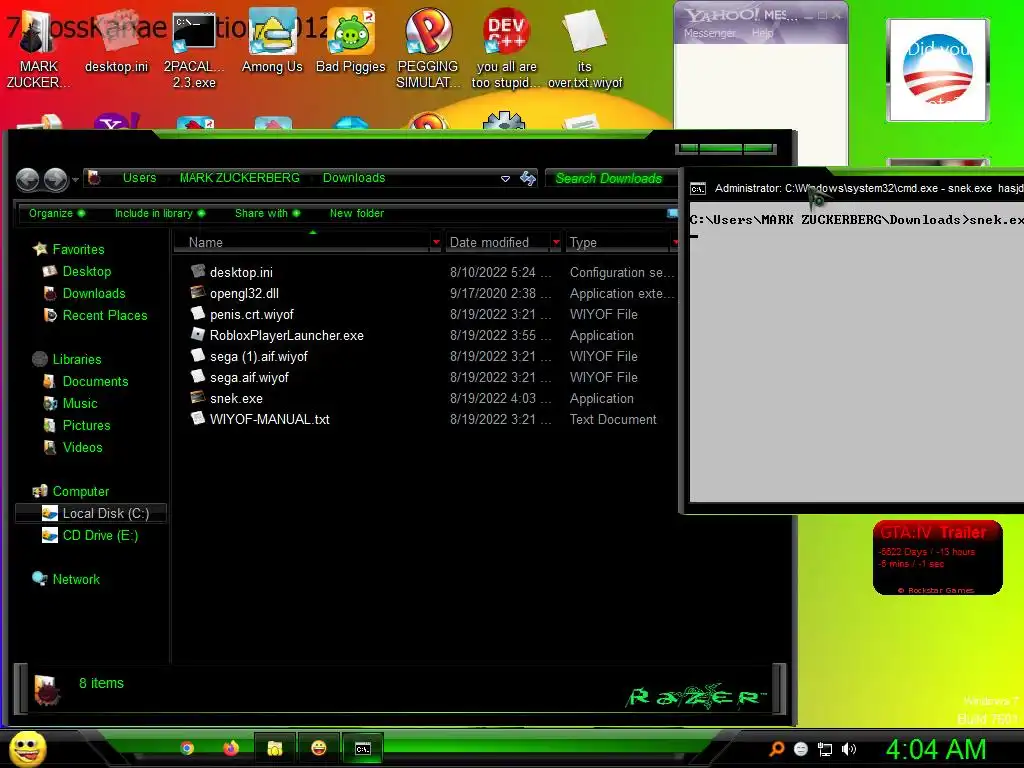Click the 4:04 AM taskbar clock
The height and width of the screenshot is (768, 1024).
click(x=935, y=749)
